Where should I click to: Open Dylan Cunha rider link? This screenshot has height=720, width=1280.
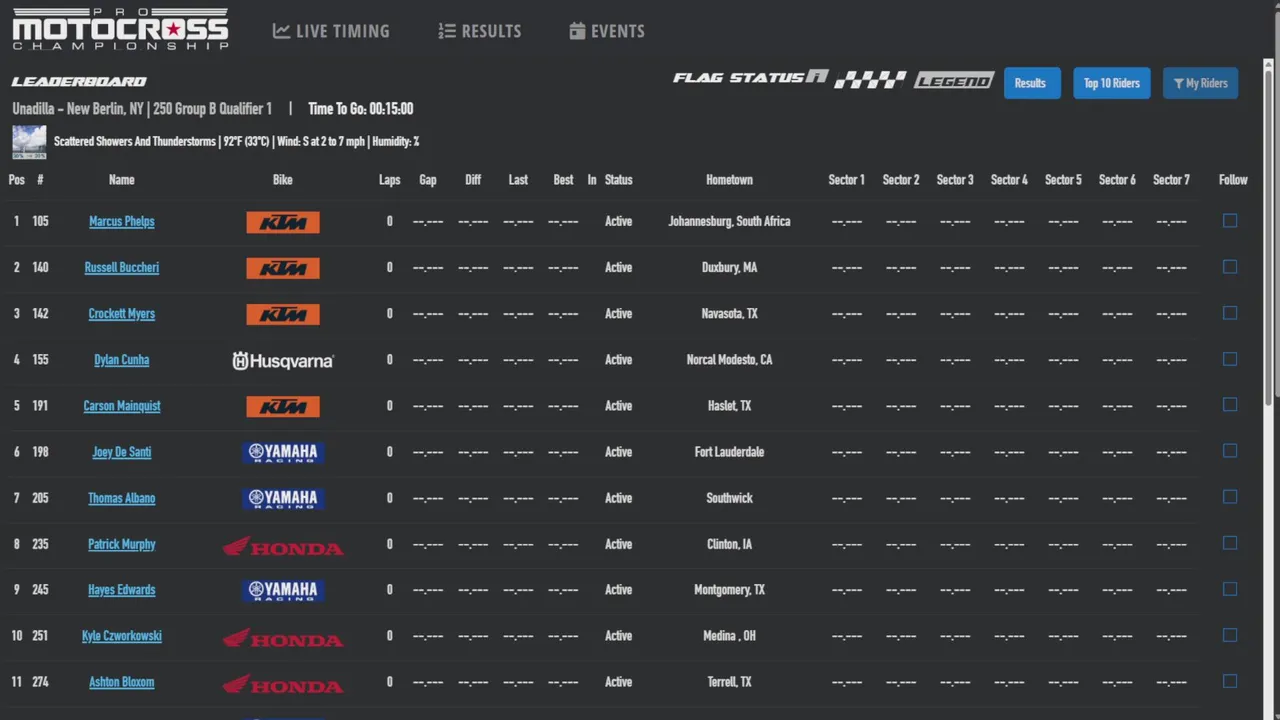point(122,359)
